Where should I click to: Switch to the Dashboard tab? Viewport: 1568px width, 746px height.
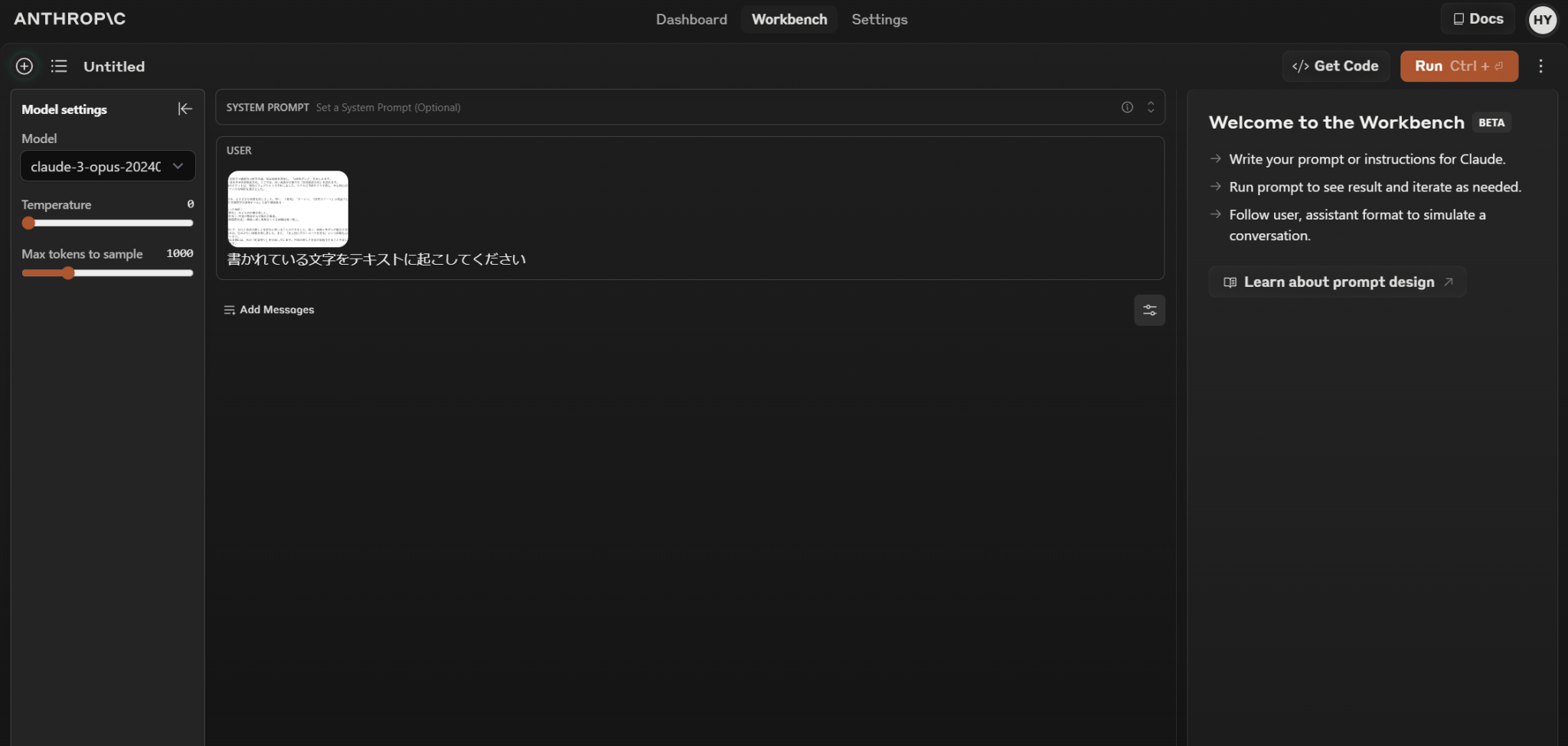[691, 19]
